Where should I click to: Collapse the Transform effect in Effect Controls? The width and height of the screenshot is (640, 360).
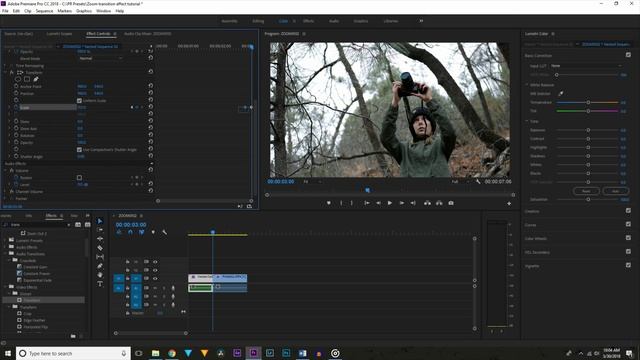[5, 72]
